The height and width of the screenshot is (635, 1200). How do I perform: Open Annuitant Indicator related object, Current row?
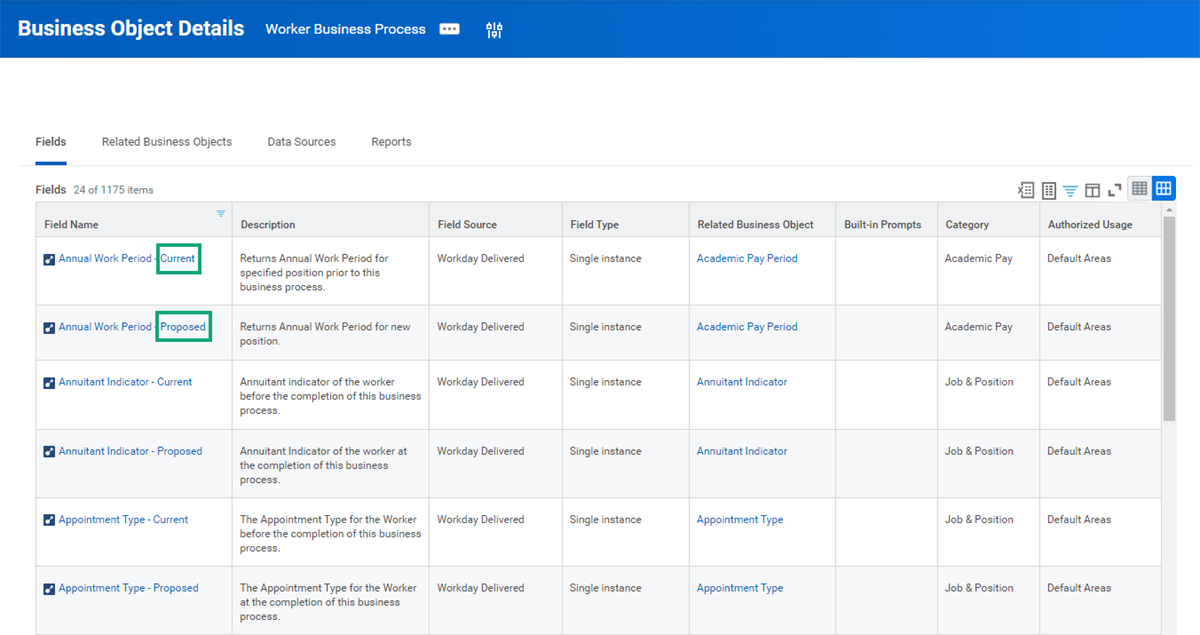(x=742, y=382)
